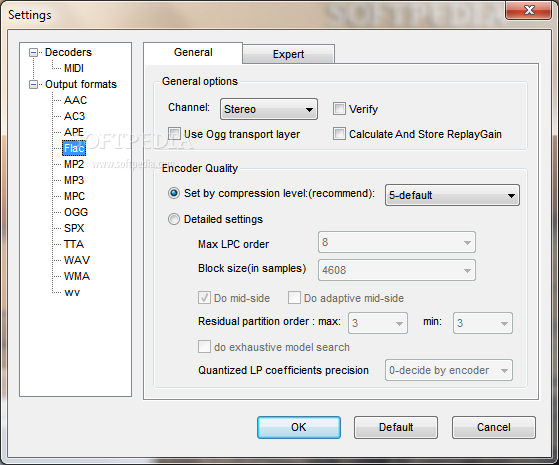Select the SPX output format
The height and width of the screenshot is (465, 559).
coord(74,228)
